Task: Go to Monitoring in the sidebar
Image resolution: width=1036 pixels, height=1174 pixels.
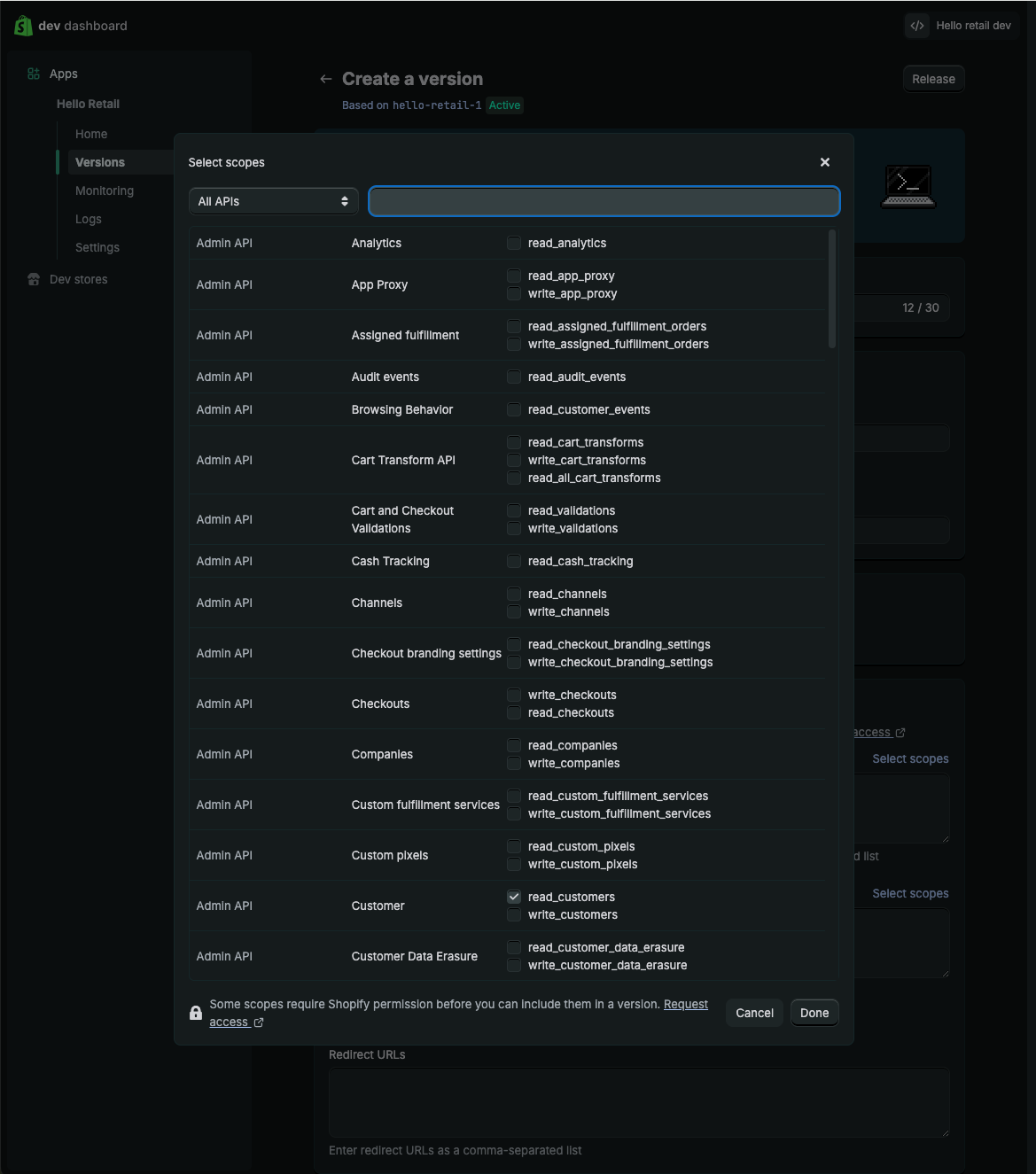Action: point(105,190)
